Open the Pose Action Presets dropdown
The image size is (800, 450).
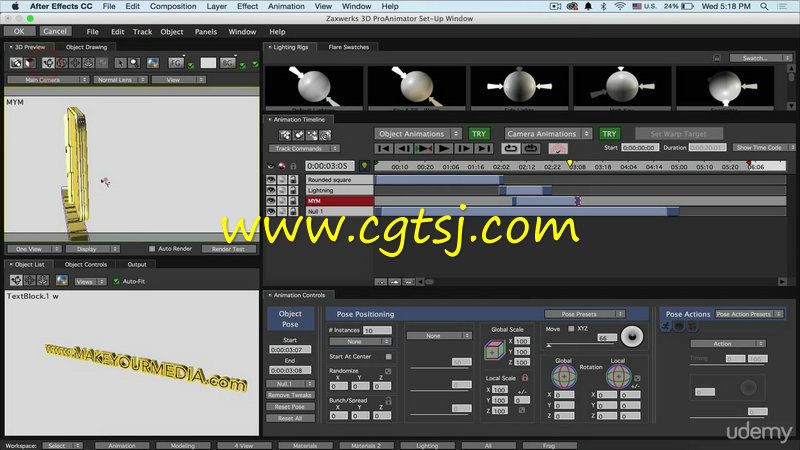point(749,314)
